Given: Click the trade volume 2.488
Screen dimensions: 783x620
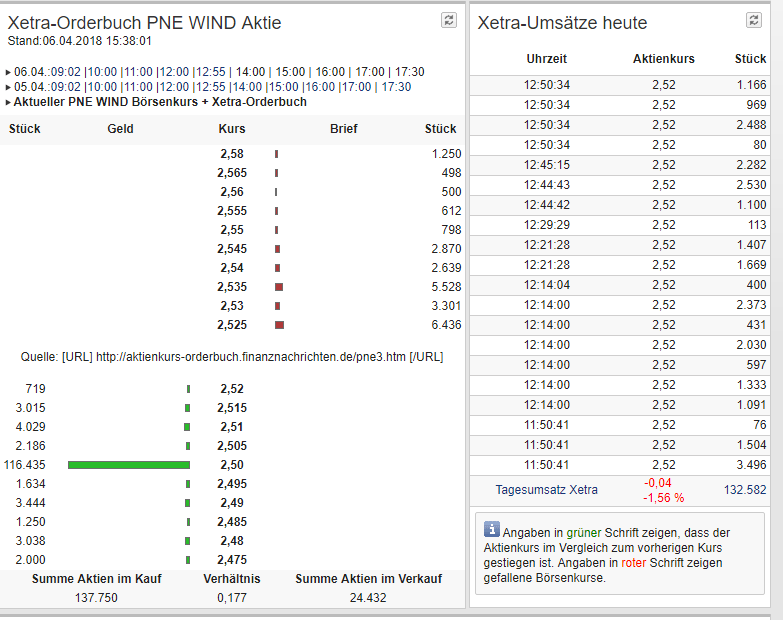Looking at the screenshot, I should (752, 125).
